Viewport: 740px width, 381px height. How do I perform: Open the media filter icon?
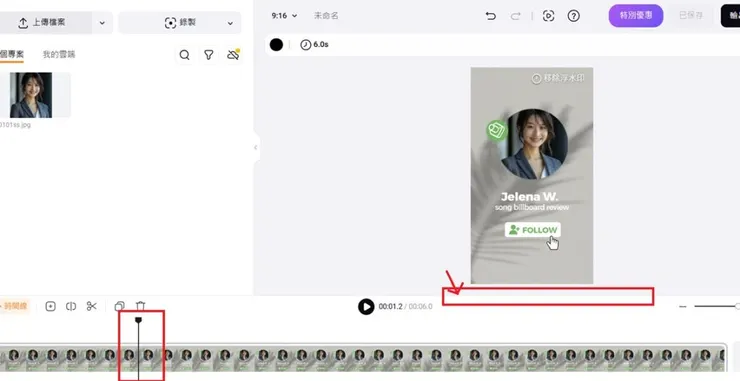click(x=209, y=55)
